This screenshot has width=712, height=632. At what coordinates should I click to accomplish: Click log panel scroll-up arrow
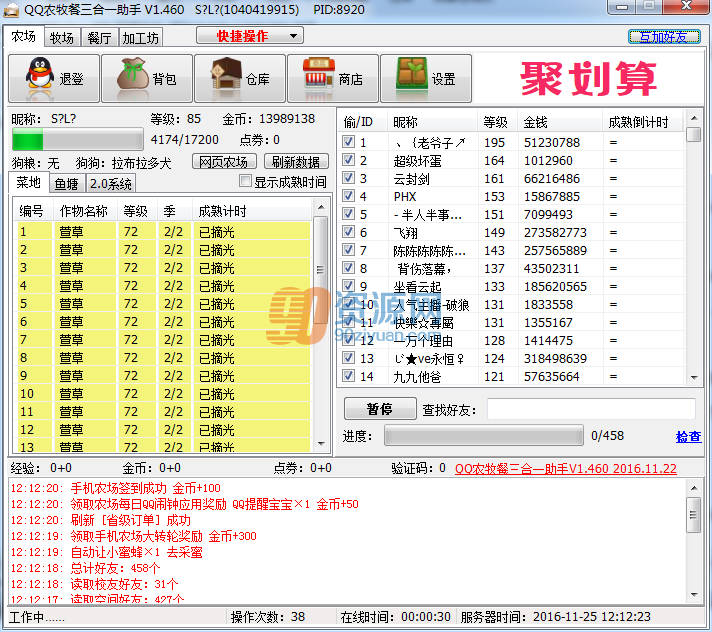click(x=694, y=488)
